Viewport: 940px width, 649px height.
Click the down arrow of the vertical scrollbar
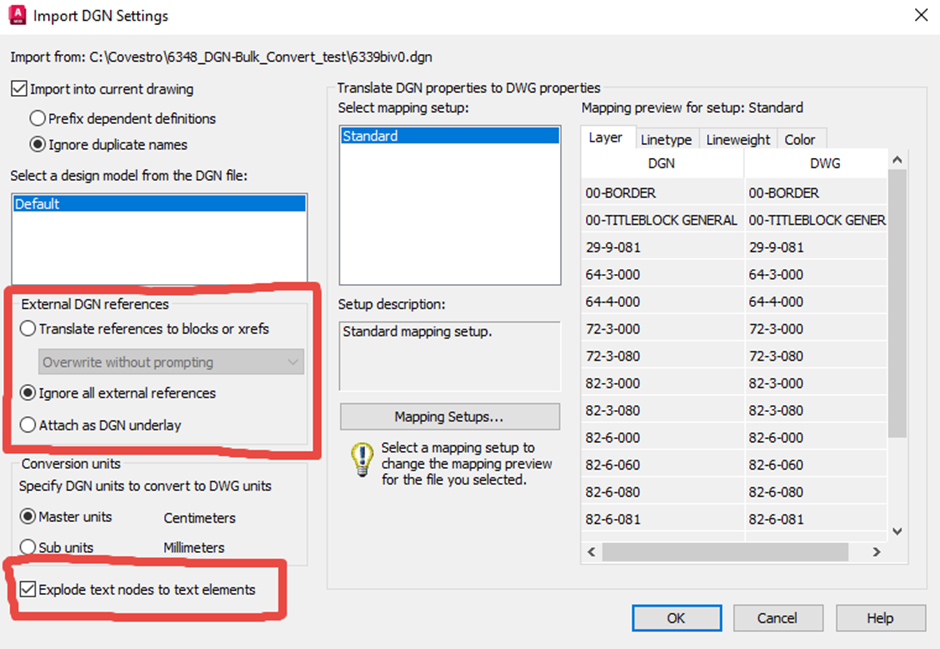click(897, 531)
